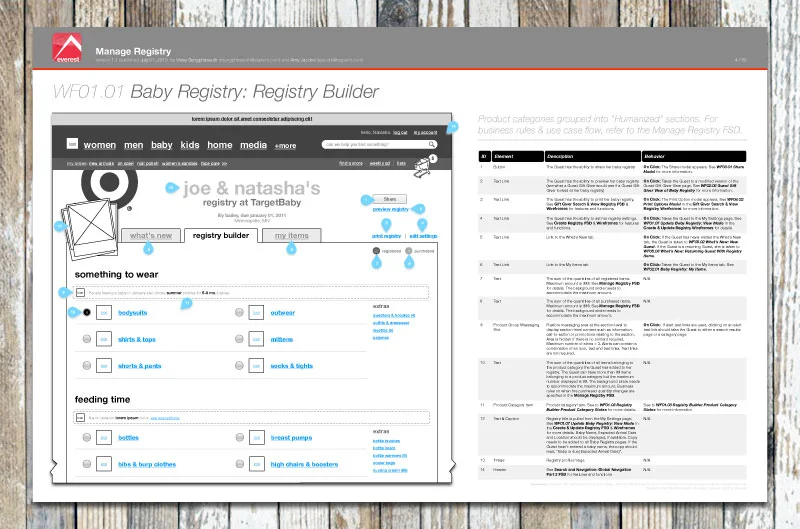Select the registry builder tab
Image resolution: width=800 pixels, height=529 pixels.
click(221, 235)
